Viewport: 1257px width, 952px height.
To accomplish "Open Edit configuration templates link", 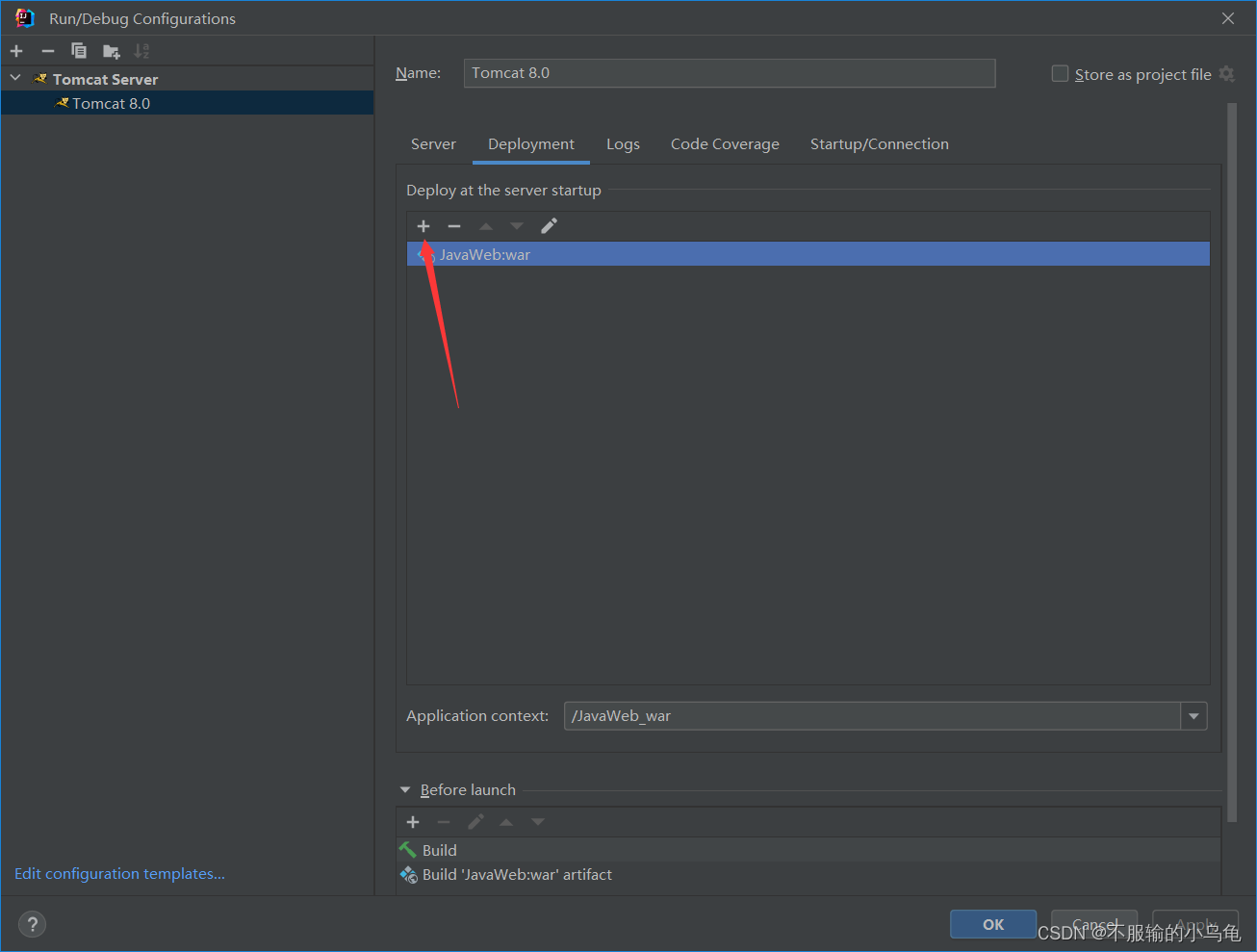I will tap(119, 874).
